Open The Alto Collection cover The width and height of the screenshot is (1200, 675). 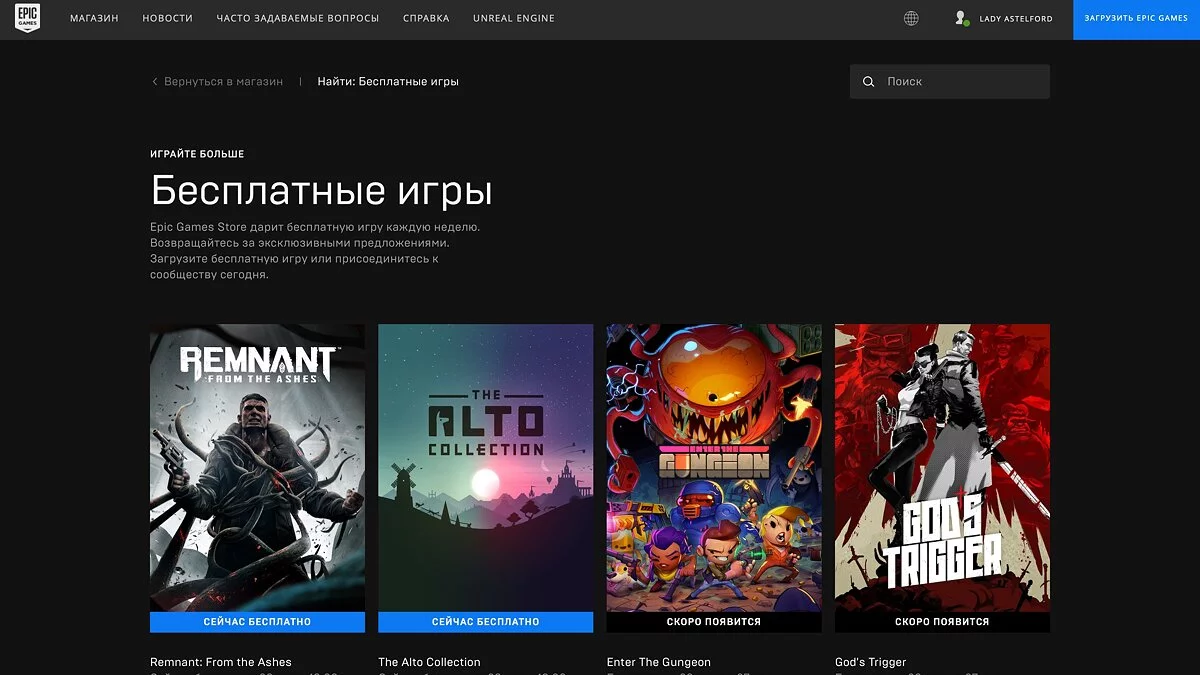(485, 468)
